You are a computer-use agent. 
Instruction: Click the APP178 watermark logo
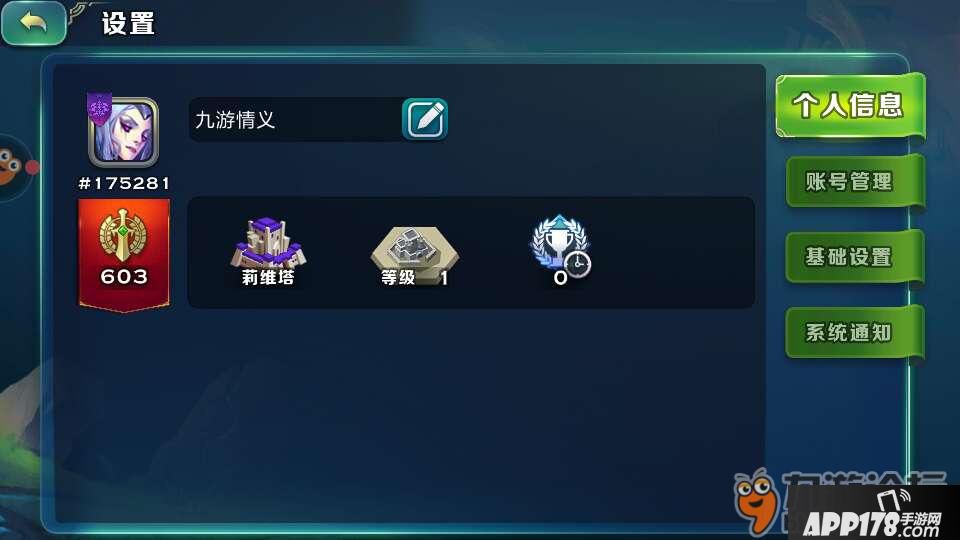(x=872, y=514)
